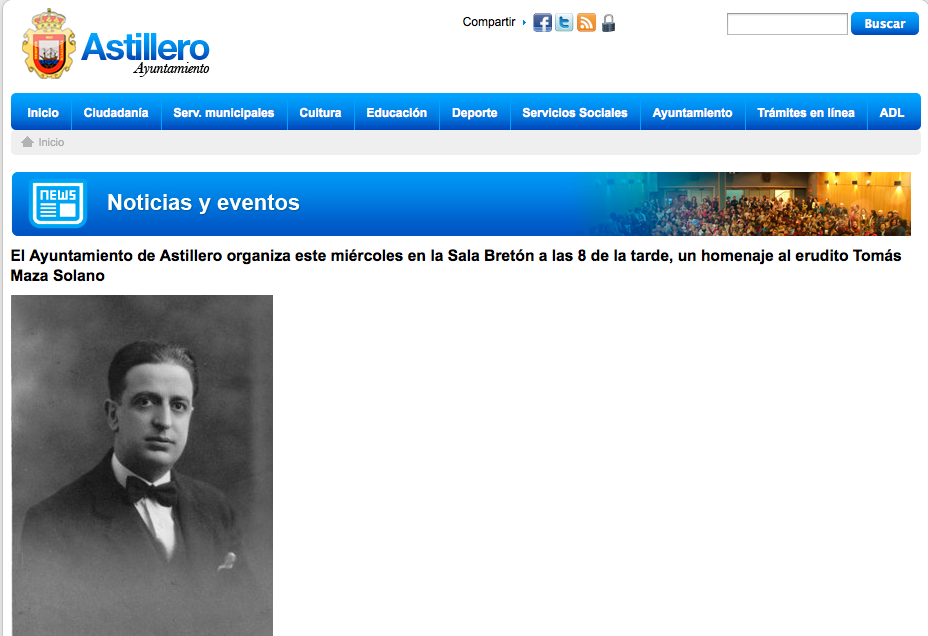Viewport: 928px width, 636px height.
Task: Open the Educación menu item
Action: (x=397, y=112)
